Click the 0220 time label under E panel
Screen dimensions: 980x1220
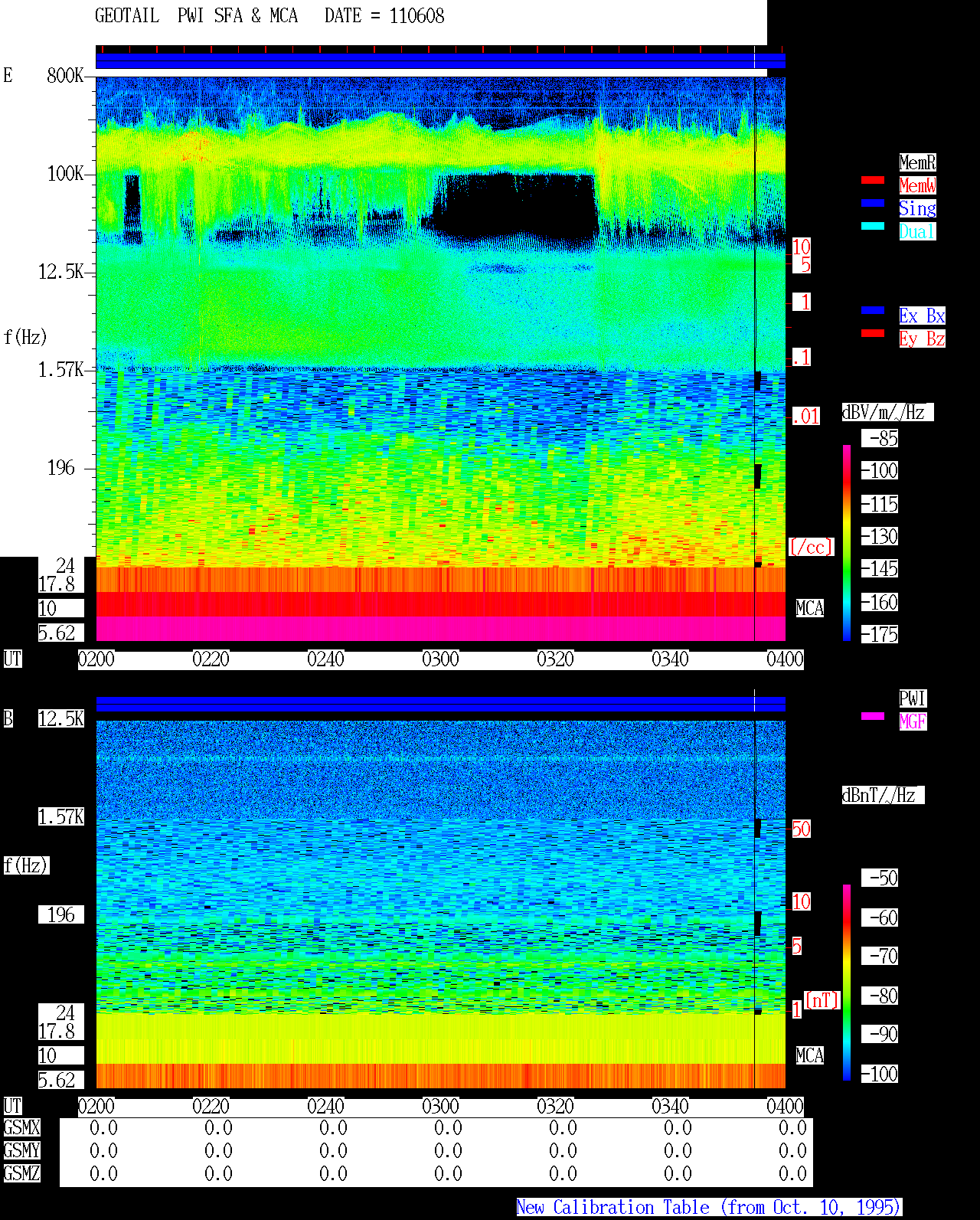pyautogui.click(x=211, y=659)
